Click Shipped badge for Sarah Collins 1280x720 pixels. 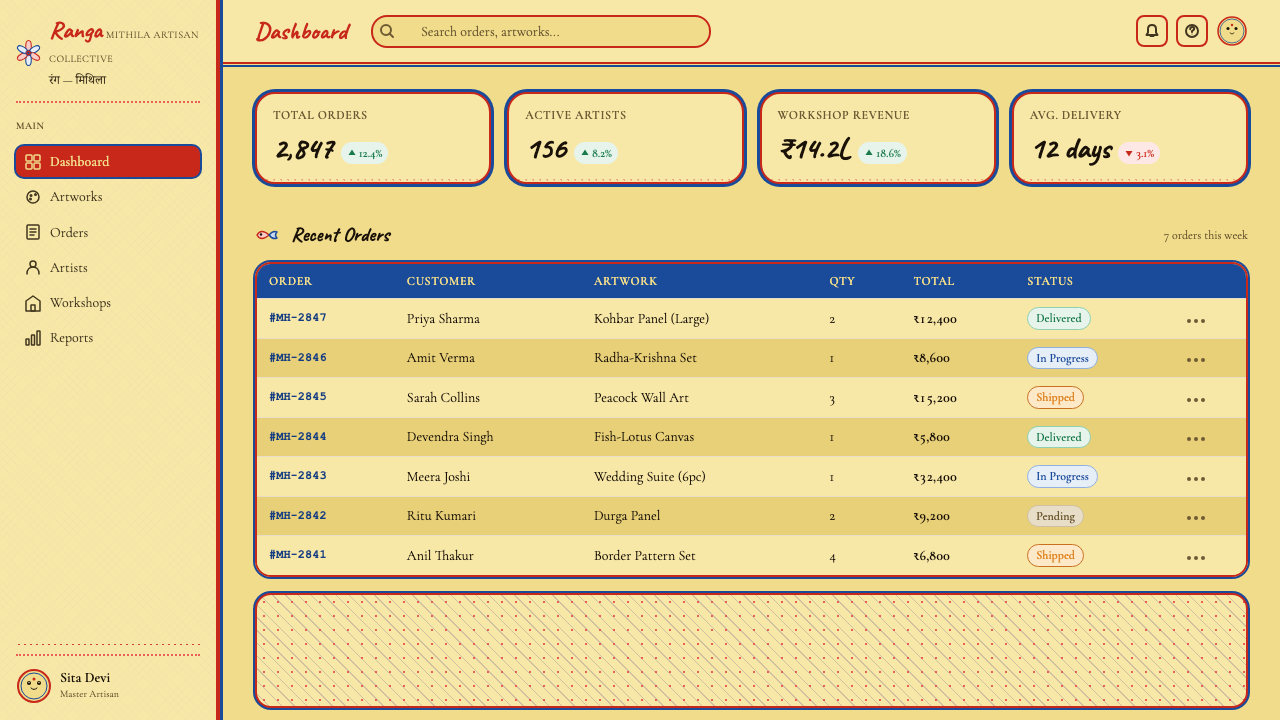1055,398
